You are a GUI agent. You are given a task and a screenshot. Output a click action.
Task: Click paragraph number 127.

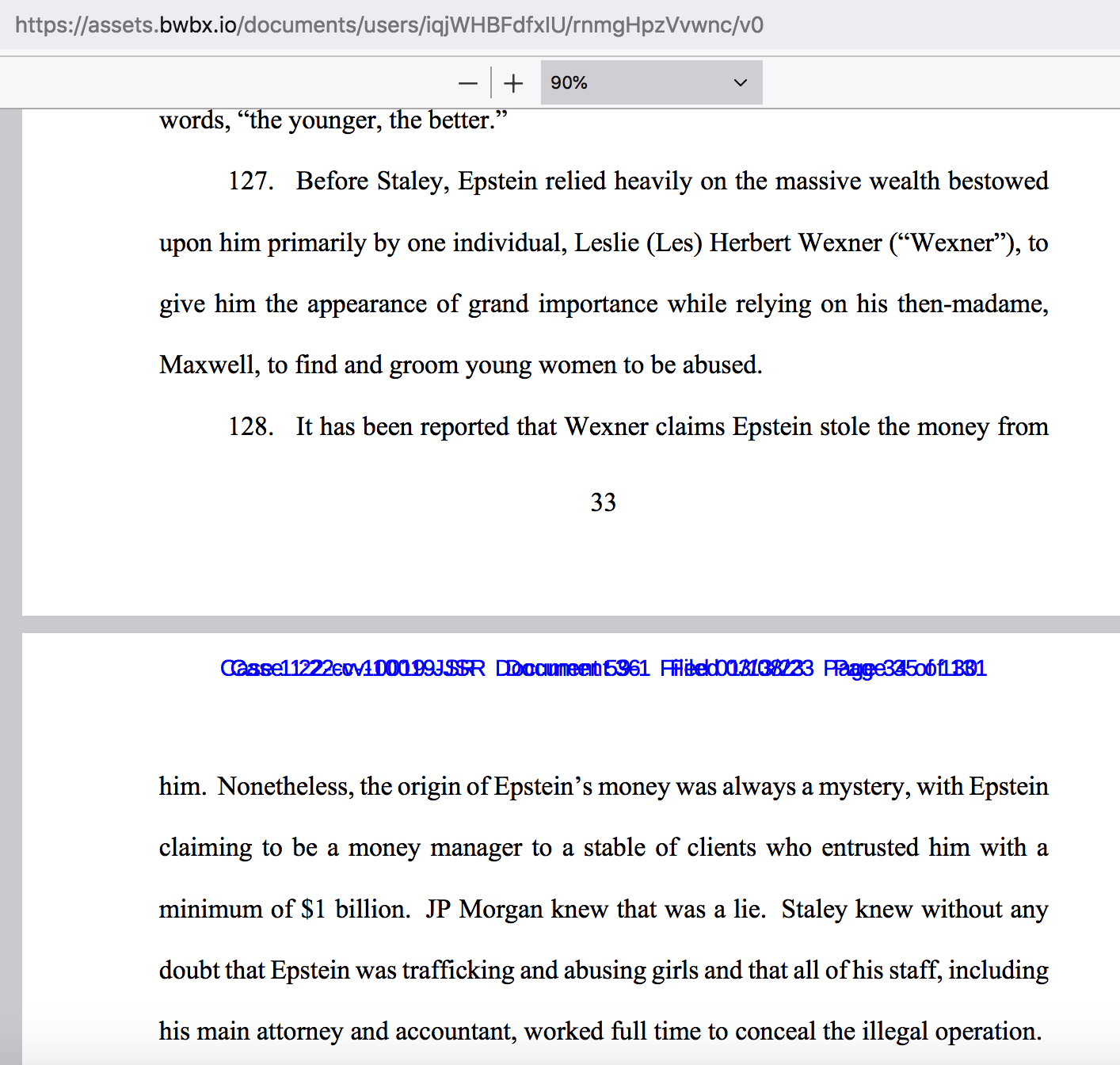coord(251,181)
